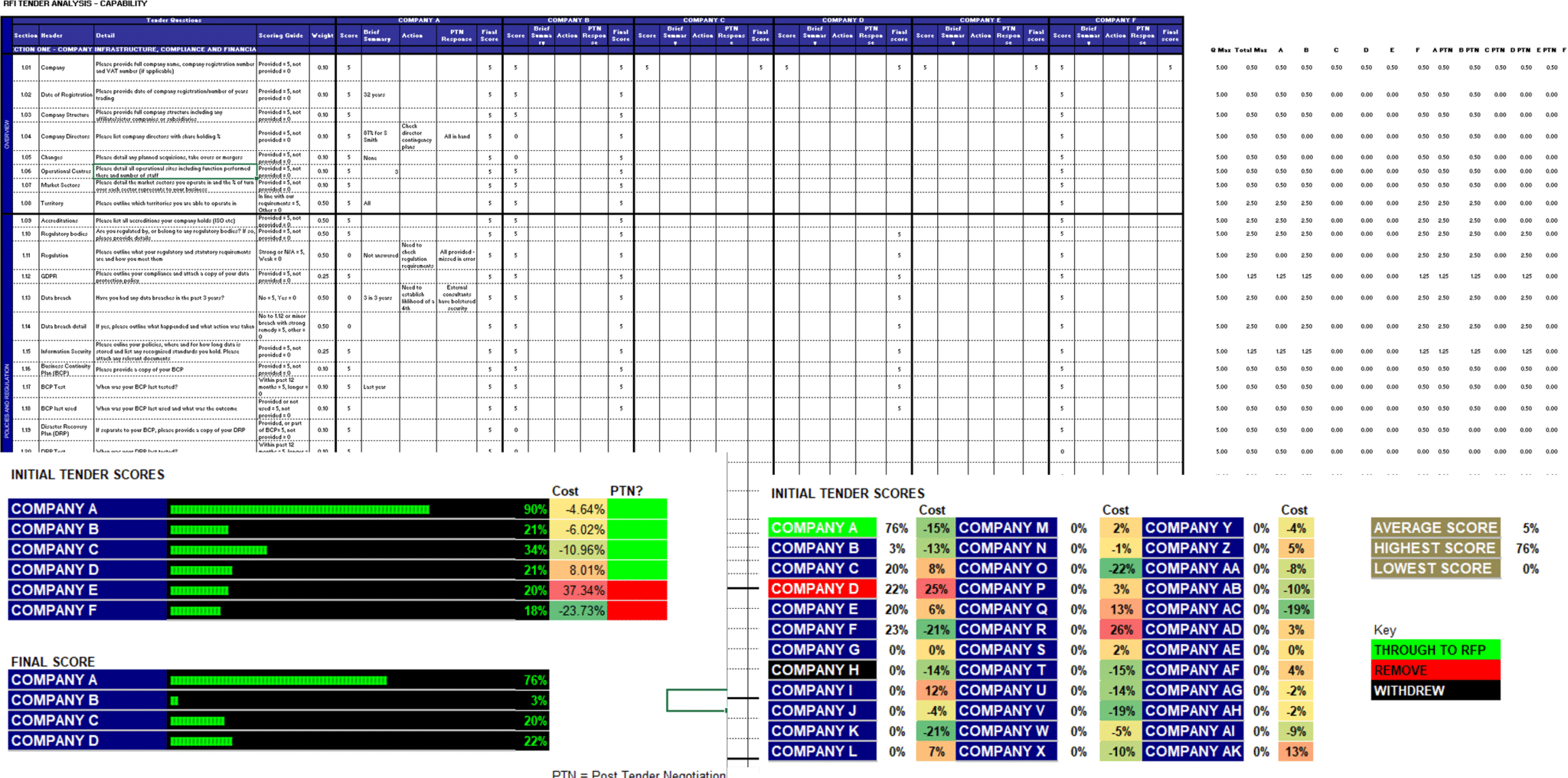Select the Data breach detail cell
Image resolution: width=1568 pixels, height=778 pixels.
66,326
